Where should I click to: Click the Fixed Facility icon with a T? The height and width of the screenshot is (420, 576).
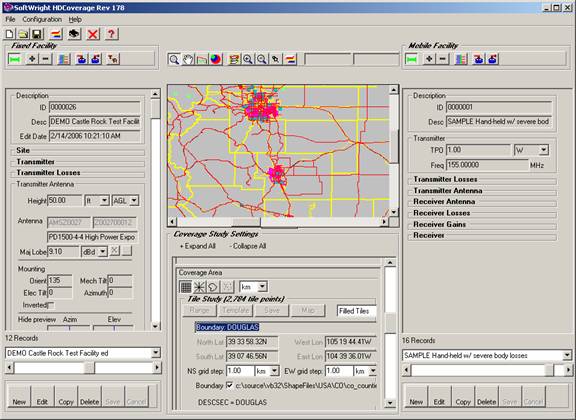(113, 59)
